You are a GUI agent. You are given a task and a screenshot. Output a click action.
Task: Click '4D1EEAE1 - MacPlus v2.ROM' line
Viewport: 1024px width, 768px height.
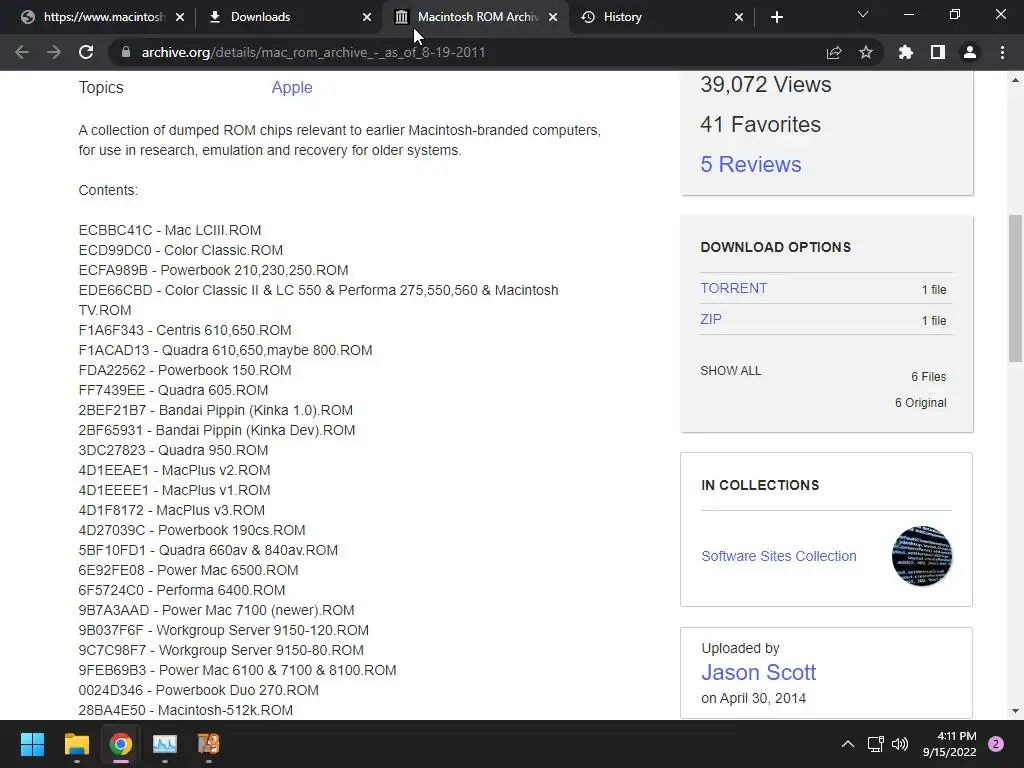174,470
